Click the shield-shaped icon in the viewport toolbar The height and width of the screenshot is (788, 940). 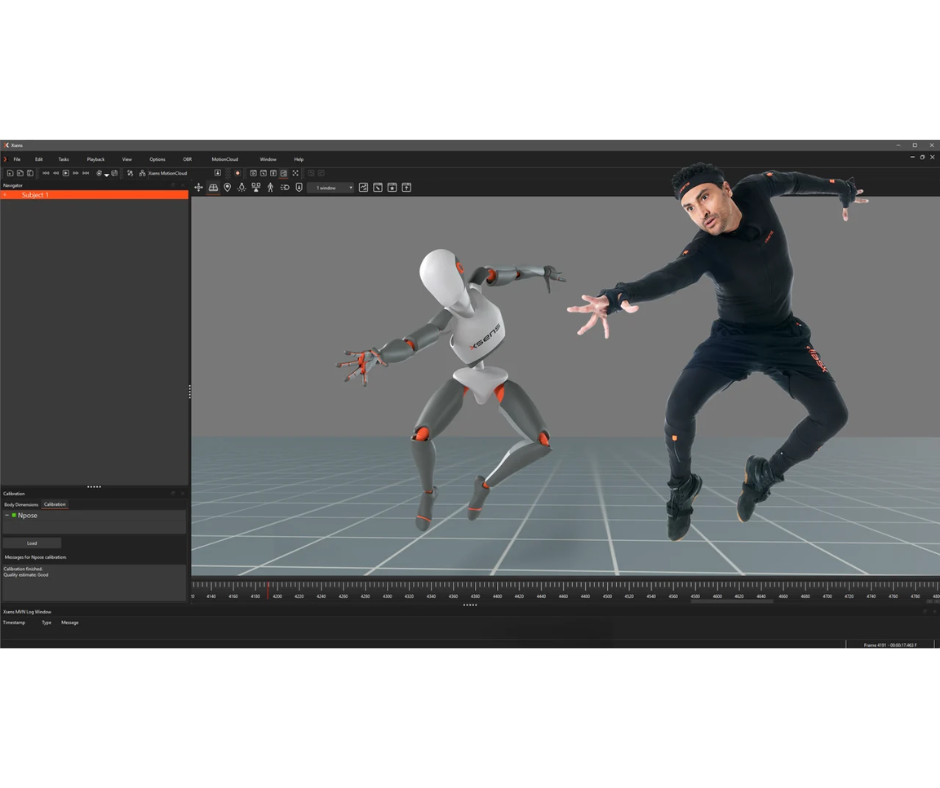tap(298, 188)
